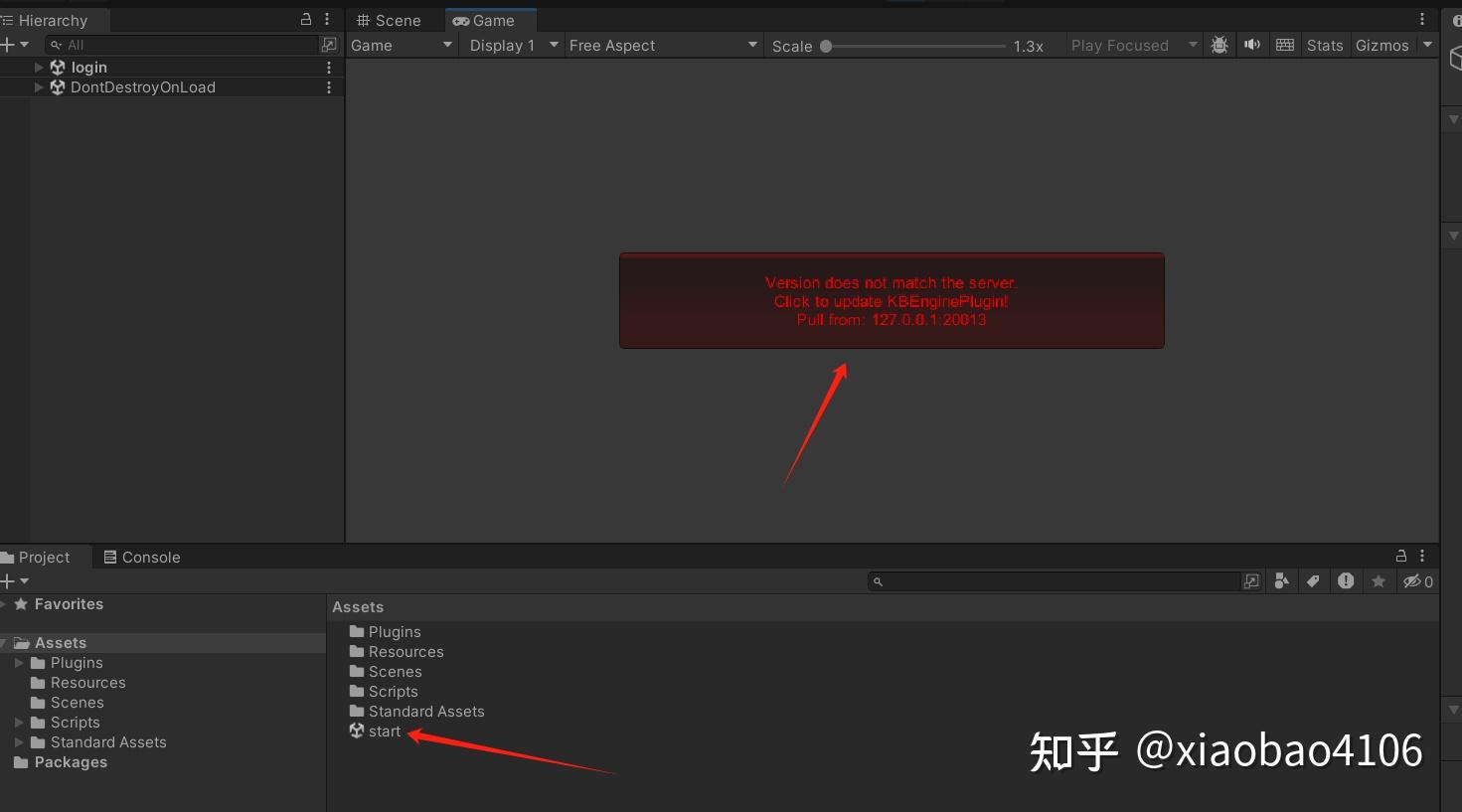The height and width of the screenshot is (812, 1462).
Task: Open search by label filter in Project
Action: coord(1314,580)
